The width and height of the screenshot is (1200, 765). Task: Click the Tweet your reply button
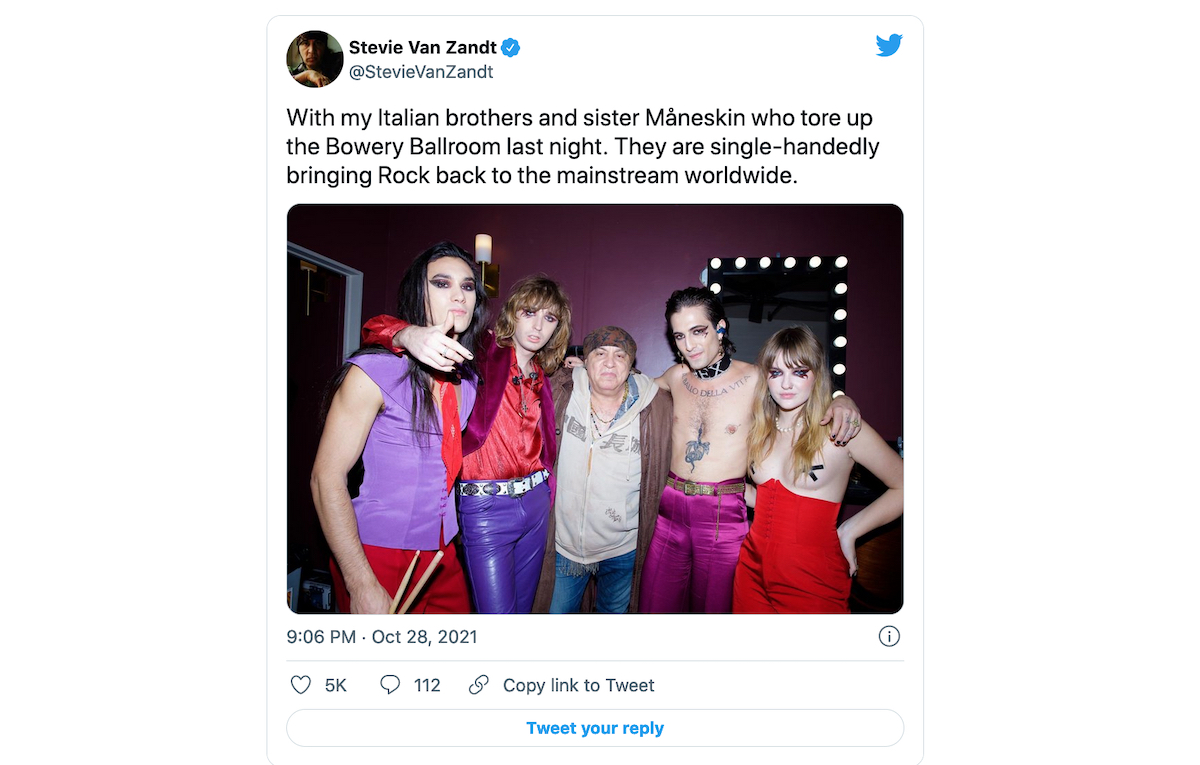[x=595, y=728]
